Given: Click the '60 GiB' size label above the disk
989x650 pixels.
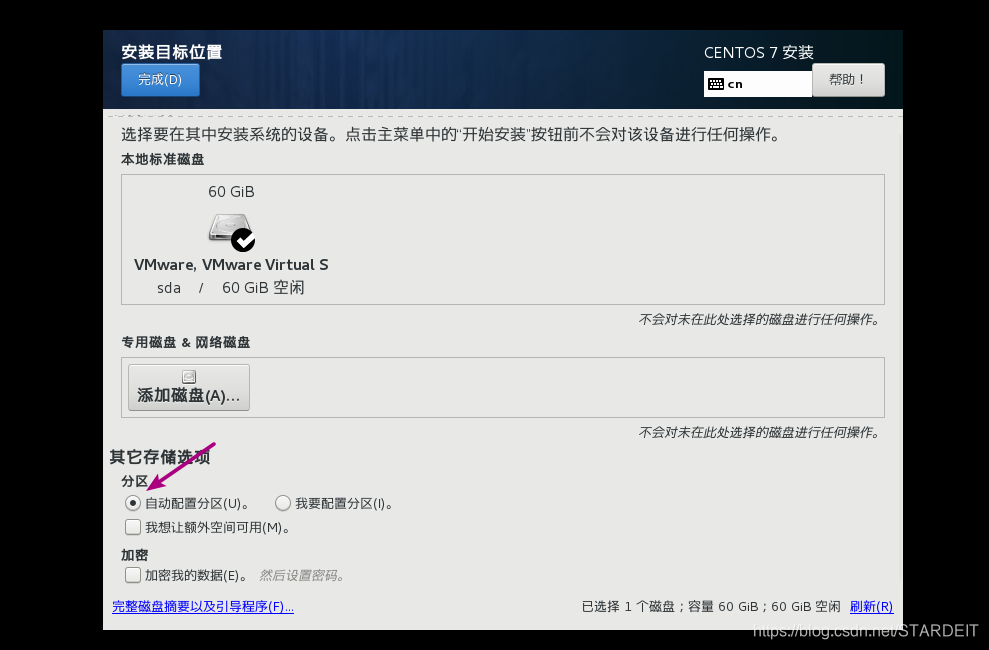Looking at the screenshot, I should tap(231, 192).
